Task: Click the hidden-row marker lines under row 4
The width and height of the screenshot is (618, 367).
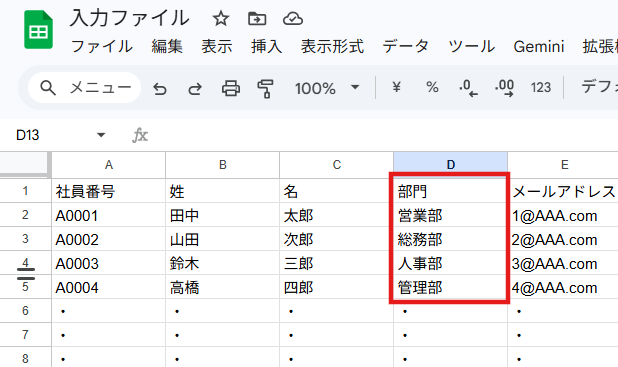Action: [26, 274]
